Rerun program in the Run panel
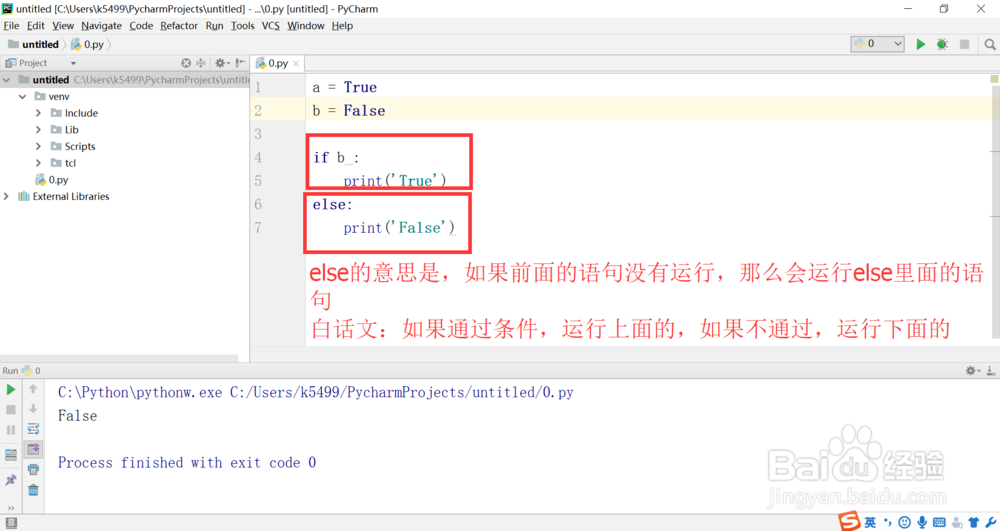Screen dimensions: 1000x531 point(11,389)
